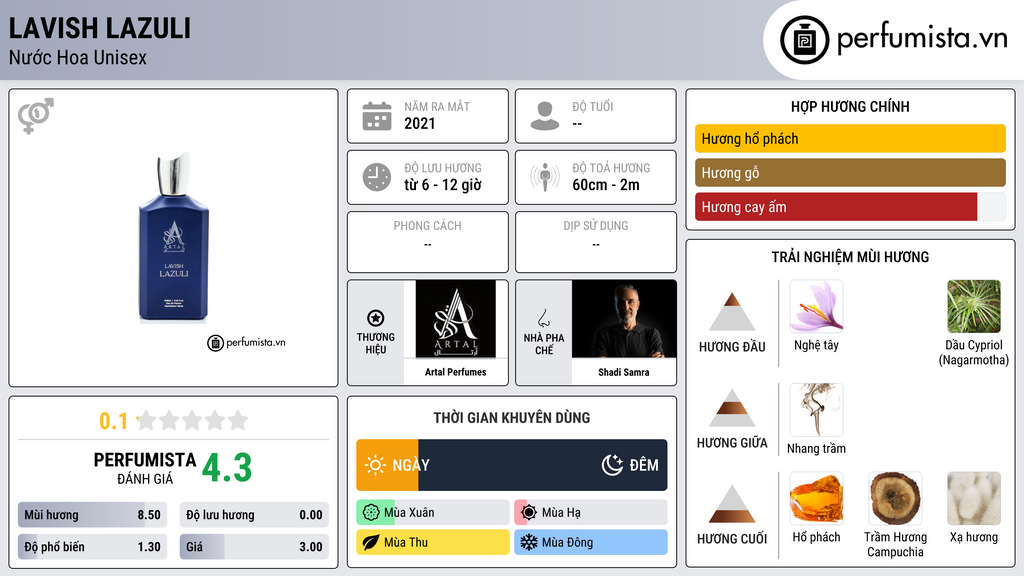Click the Shadi Samra perfumer photo

click(624, 319)
